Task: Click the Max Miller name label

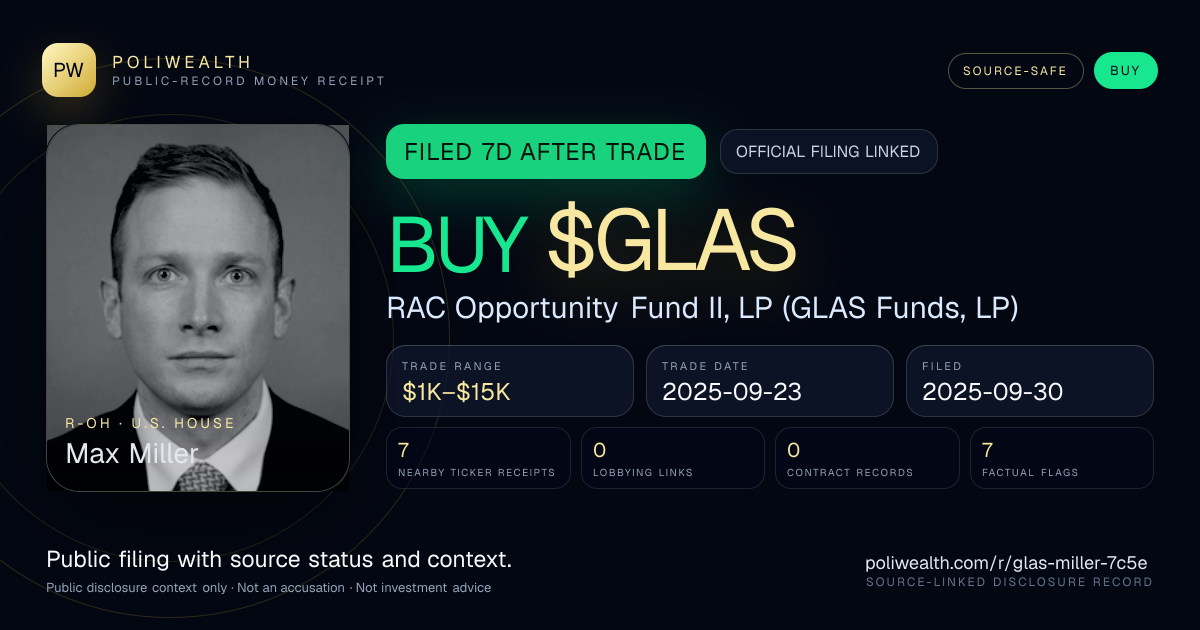Action: (132, 453)
